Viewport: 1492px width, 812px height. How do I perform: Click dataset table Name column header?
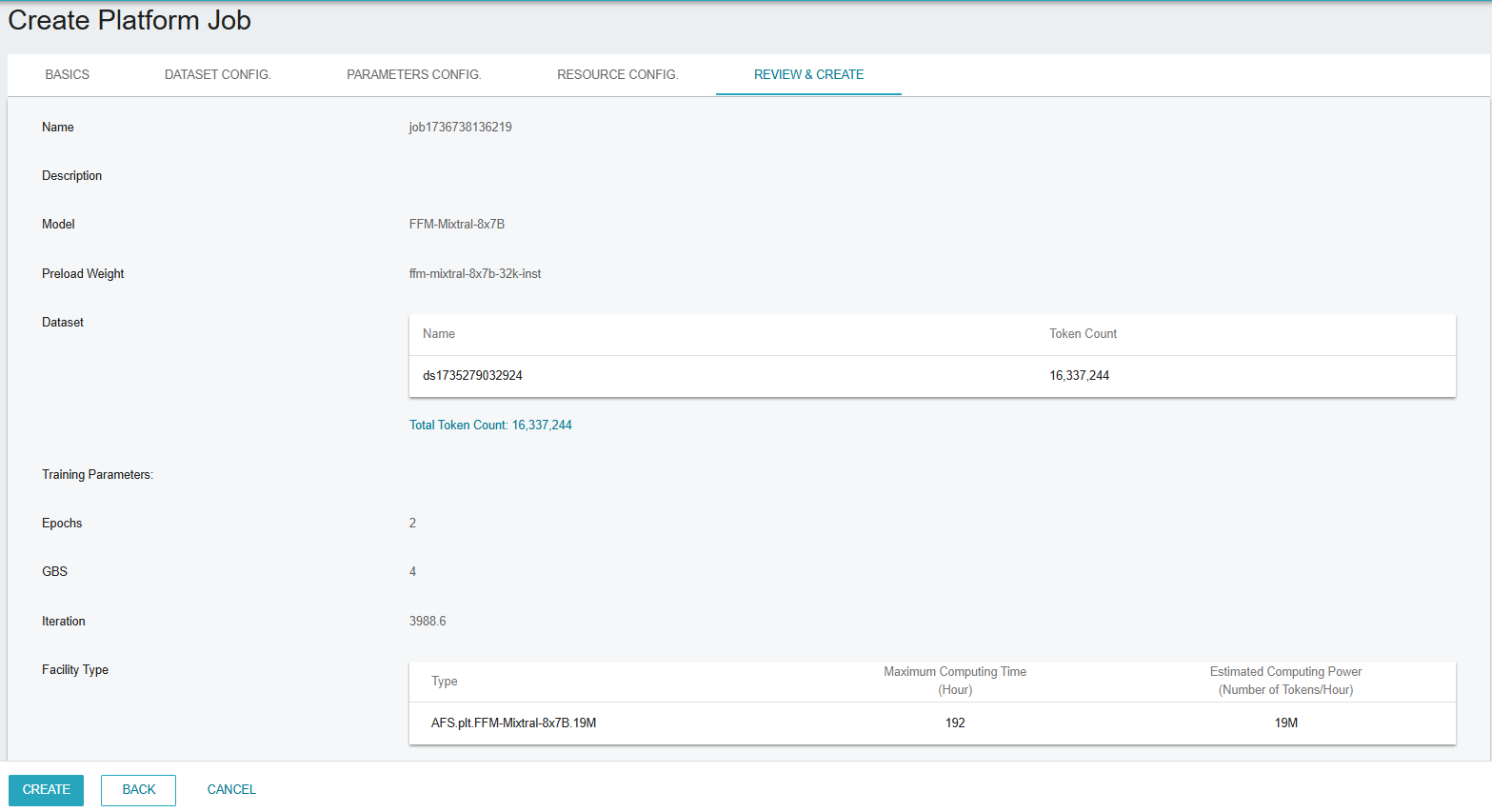pos(439,334)
